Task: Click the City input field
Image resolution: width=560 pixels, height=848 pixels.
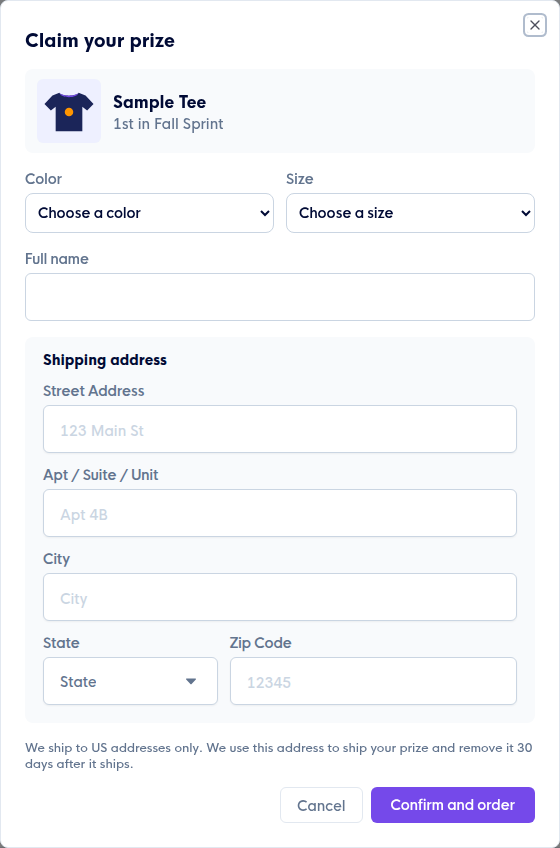Action: pos(280,597)
